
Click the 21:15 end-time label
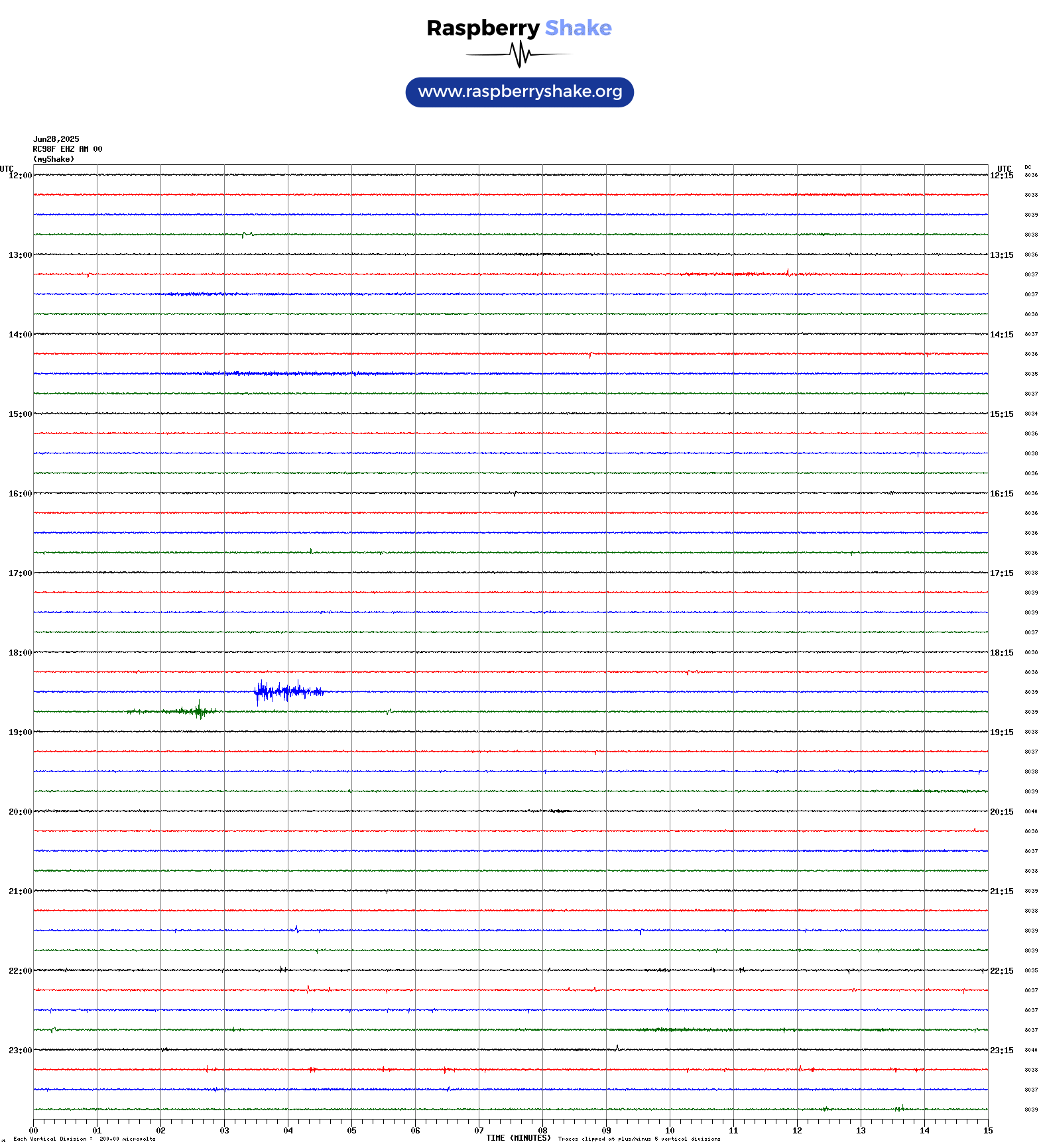click(x=1002, y=891)
